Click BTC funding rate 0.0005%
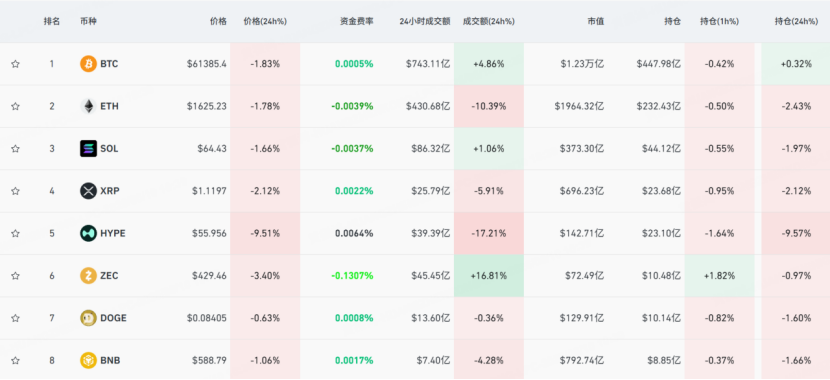Screen dimensions: 830x380 354,64
